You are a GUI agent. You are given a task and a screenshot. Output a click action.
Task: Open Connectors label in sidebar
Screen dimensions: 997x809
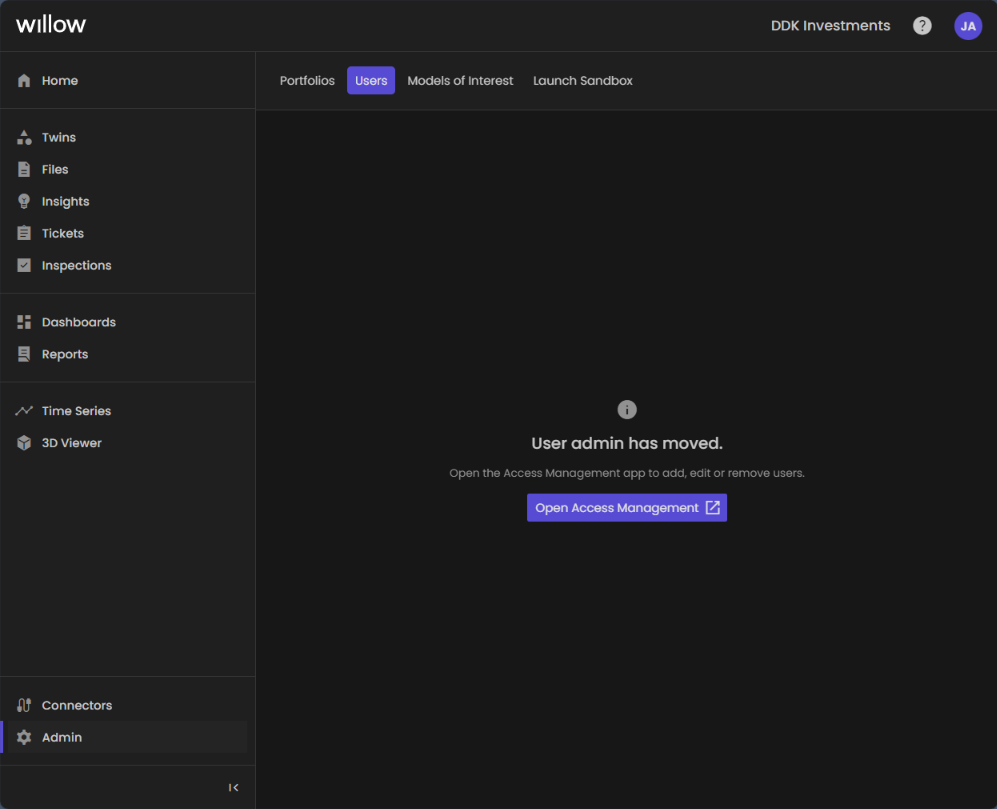point(77,705)
